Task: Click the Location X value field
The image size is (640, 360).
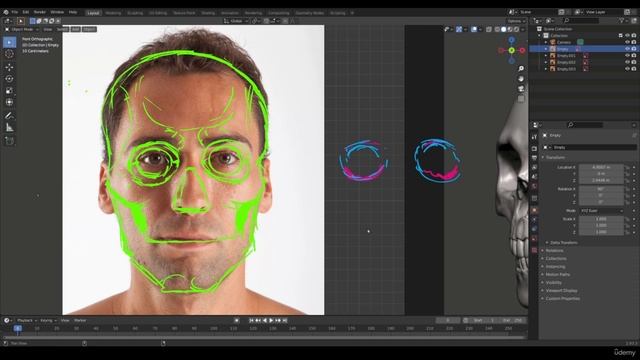Action: click(x=601, y=167)
